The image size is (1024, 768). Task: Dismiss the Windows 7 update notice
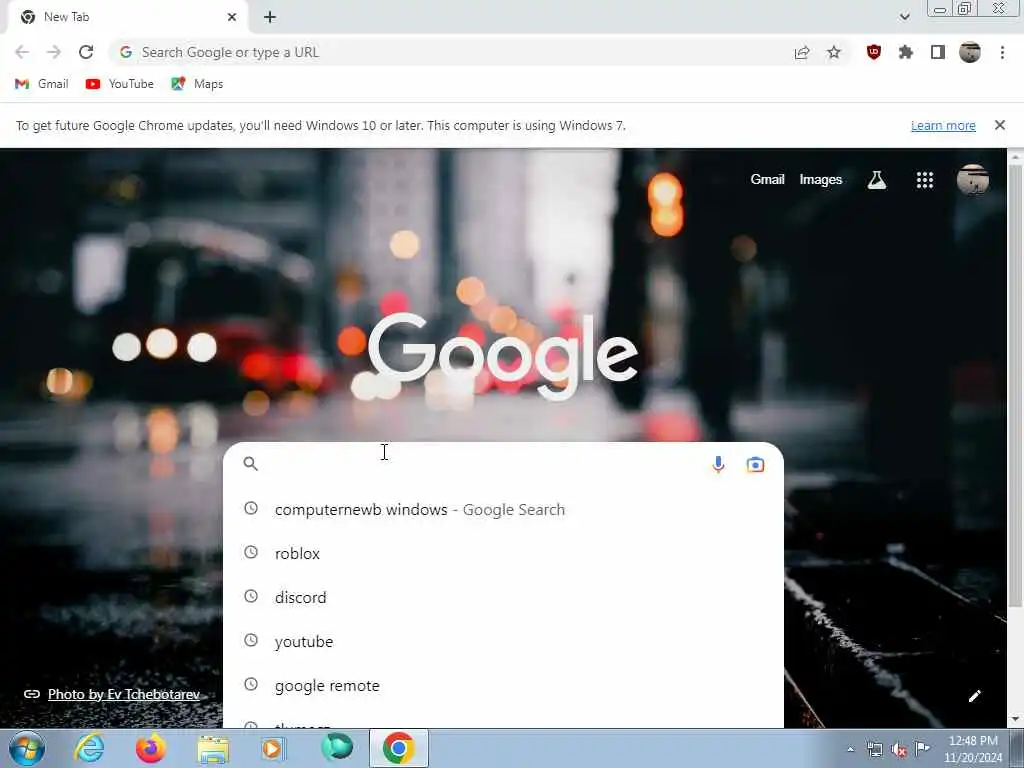[x=1000, y=125]
